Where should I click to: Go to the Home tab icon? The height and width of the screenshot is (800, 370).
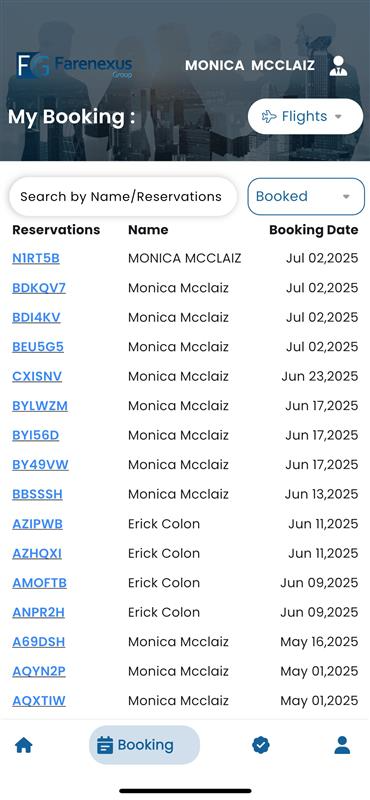click(x=24, y=745)
